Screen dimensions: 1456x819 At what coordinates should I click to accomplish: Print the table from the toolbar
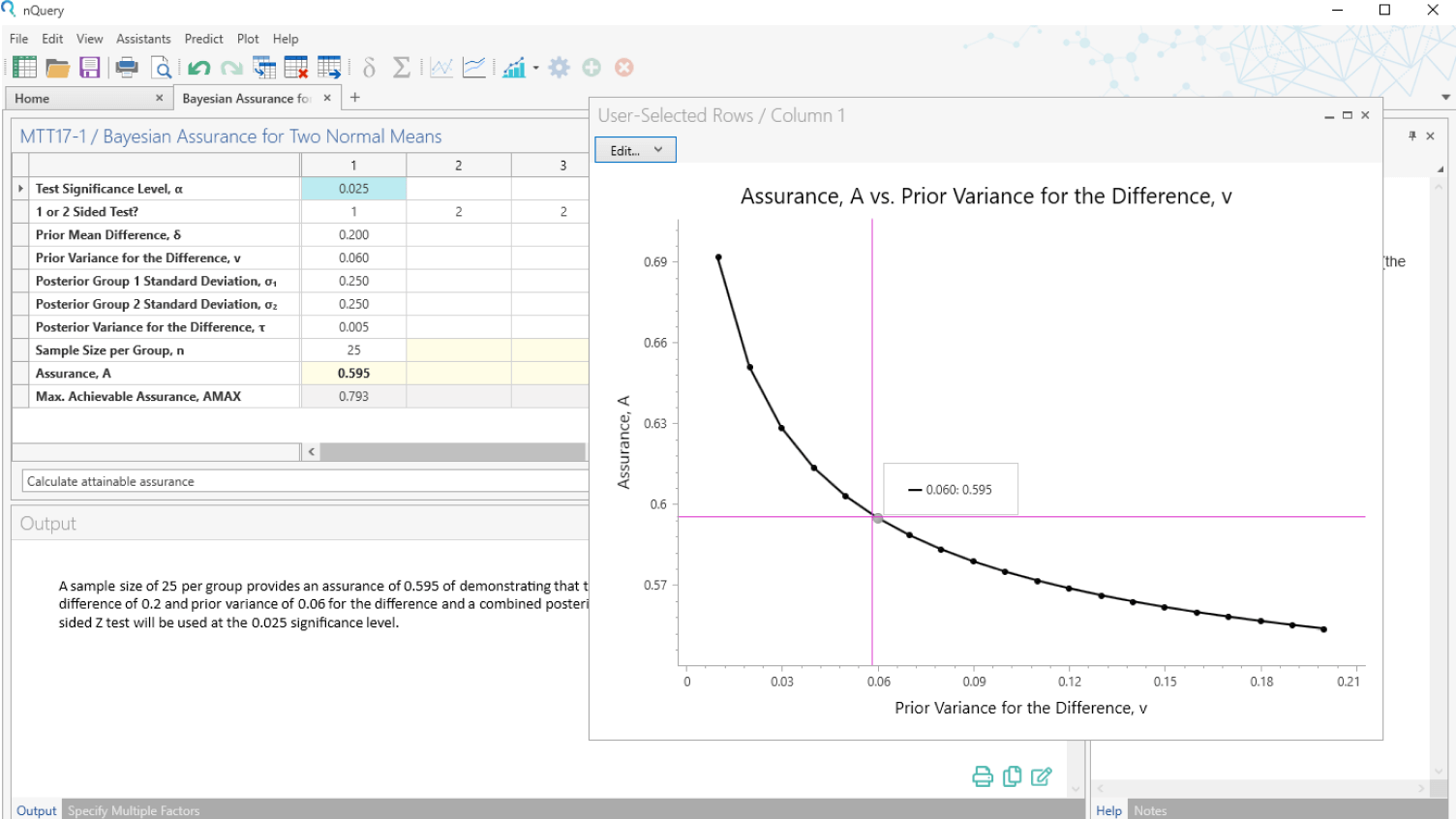click(126, 67)
